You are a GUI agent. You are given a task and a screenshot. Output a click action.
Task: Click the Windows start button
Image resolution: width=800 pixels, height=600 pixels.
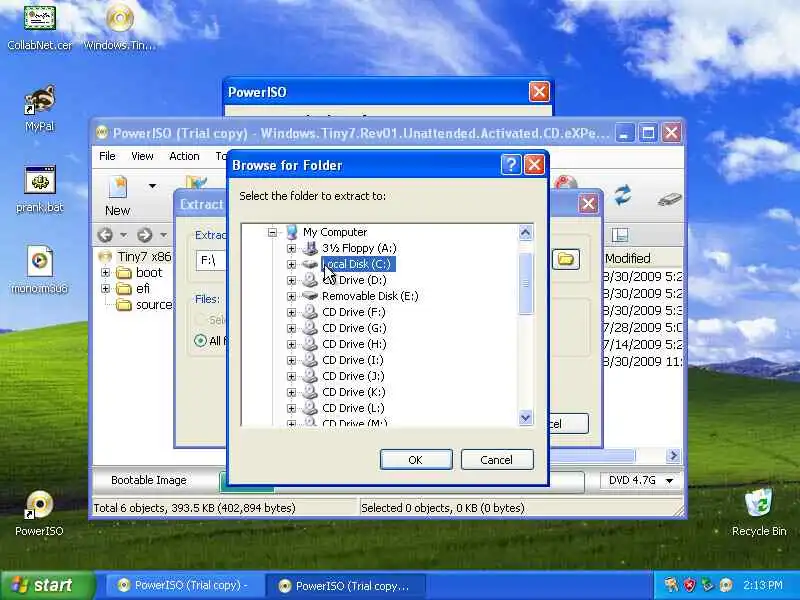click(x=47, y=585)
